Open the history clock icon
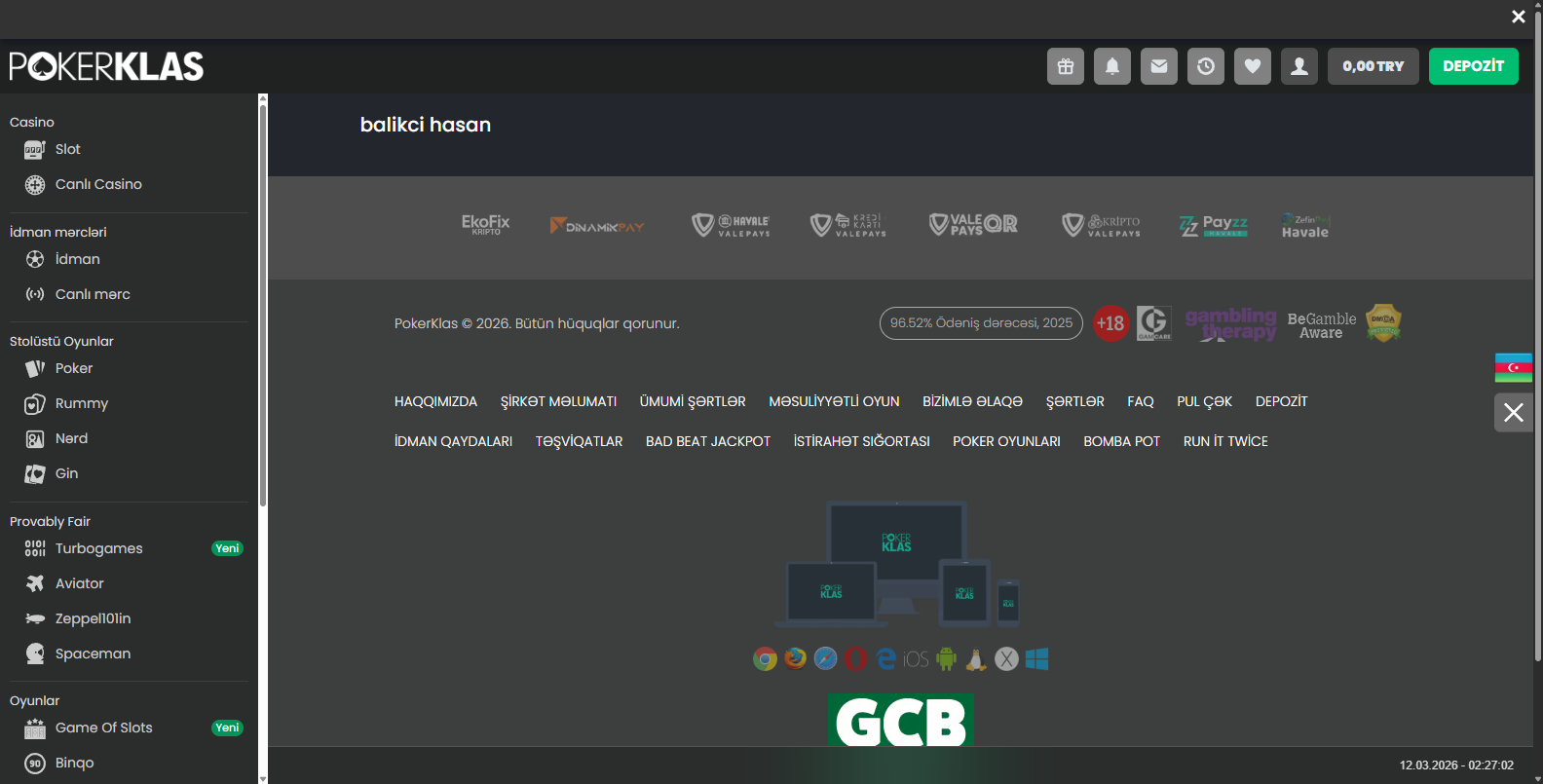The image size is (1543, 784). (1205, 66)
